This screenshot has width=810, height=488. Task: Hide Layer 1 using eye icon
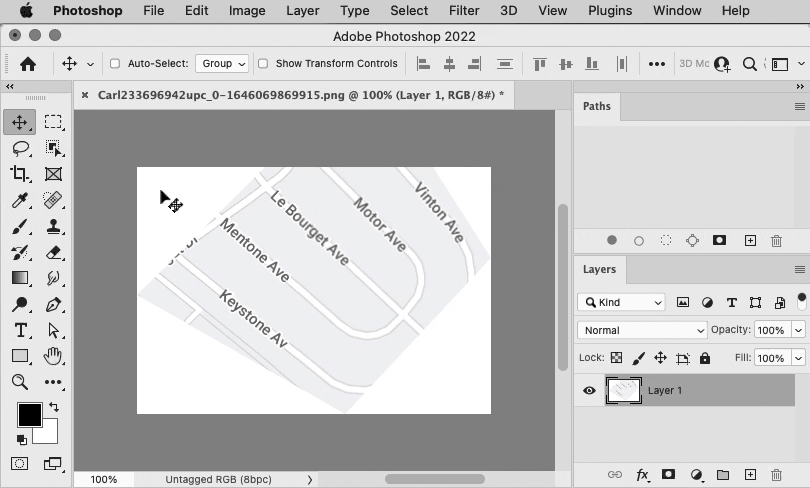[589, 390]
